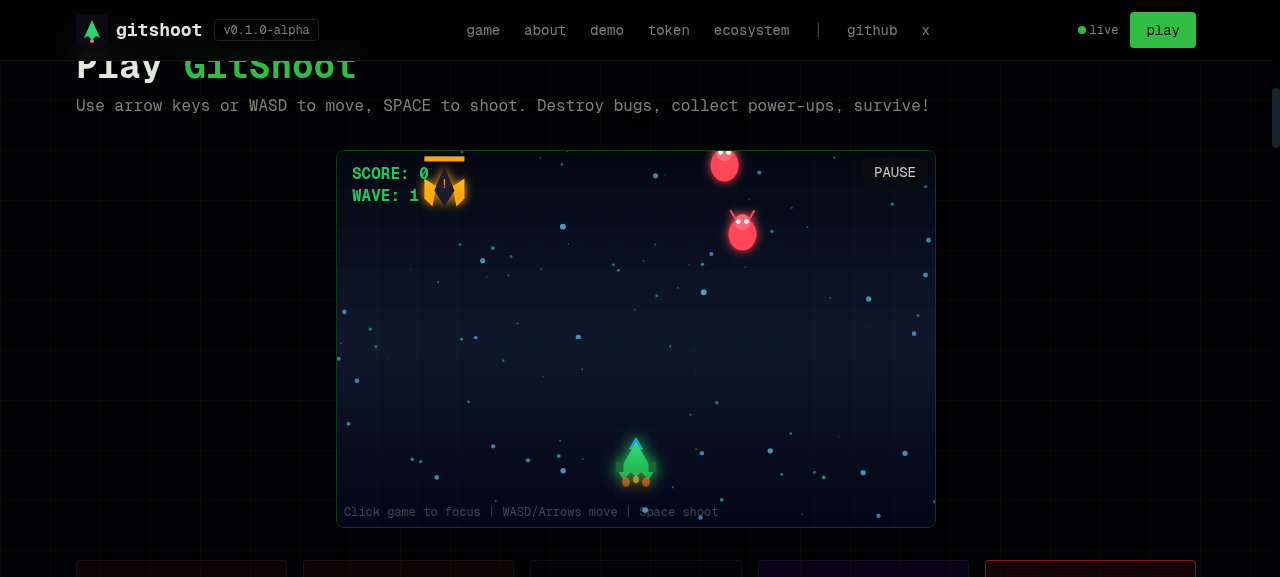
Task: Open the x social link
Action: coord(926,30)
